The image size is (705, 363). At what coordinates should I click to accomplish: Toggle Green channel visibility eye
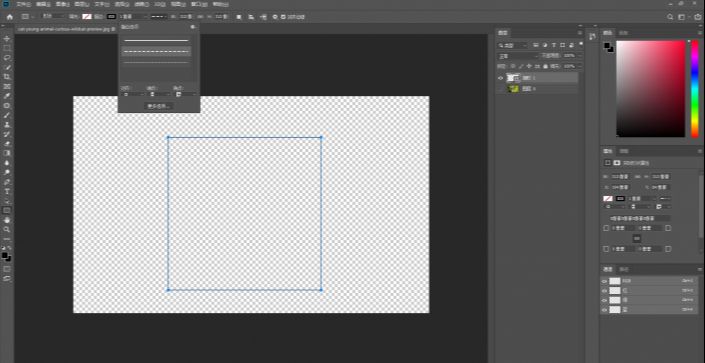[604, 300]
